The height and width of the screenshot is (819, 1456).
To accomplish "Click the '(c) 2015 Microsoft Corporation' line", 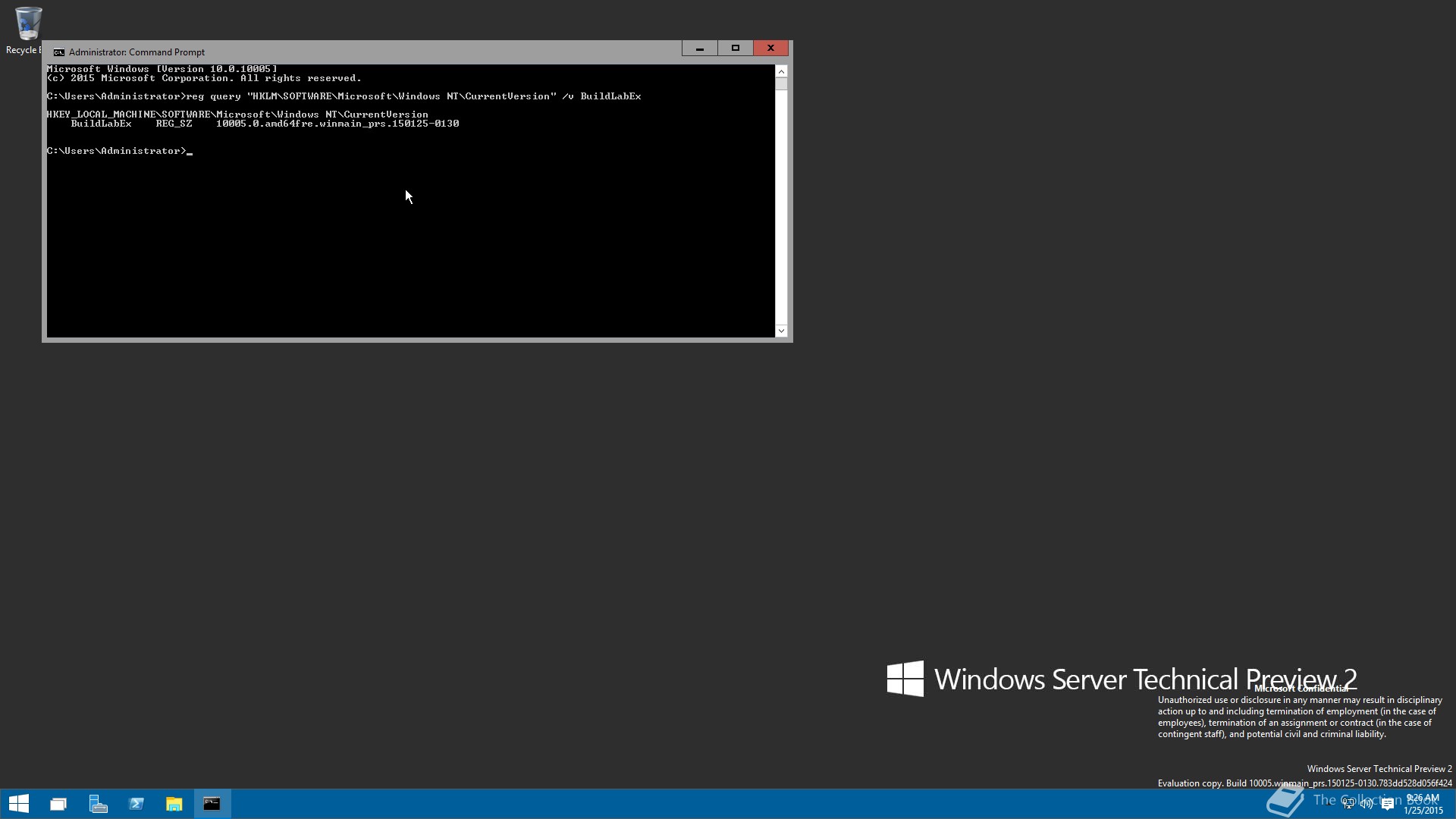I will coord(204,78).
